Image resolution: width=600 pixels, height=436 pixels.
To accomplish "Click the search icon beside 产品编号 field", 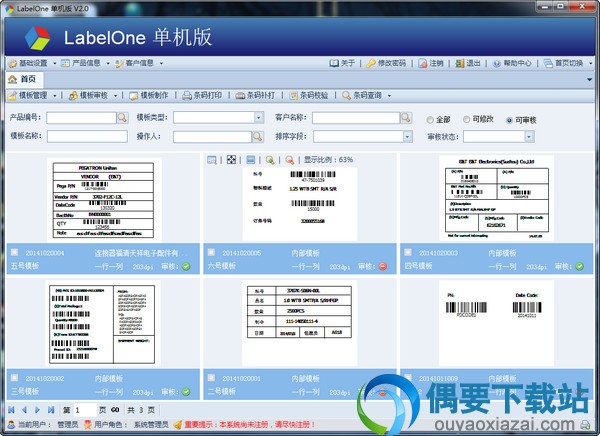I will pyautogui.click(x=122, y=118).
